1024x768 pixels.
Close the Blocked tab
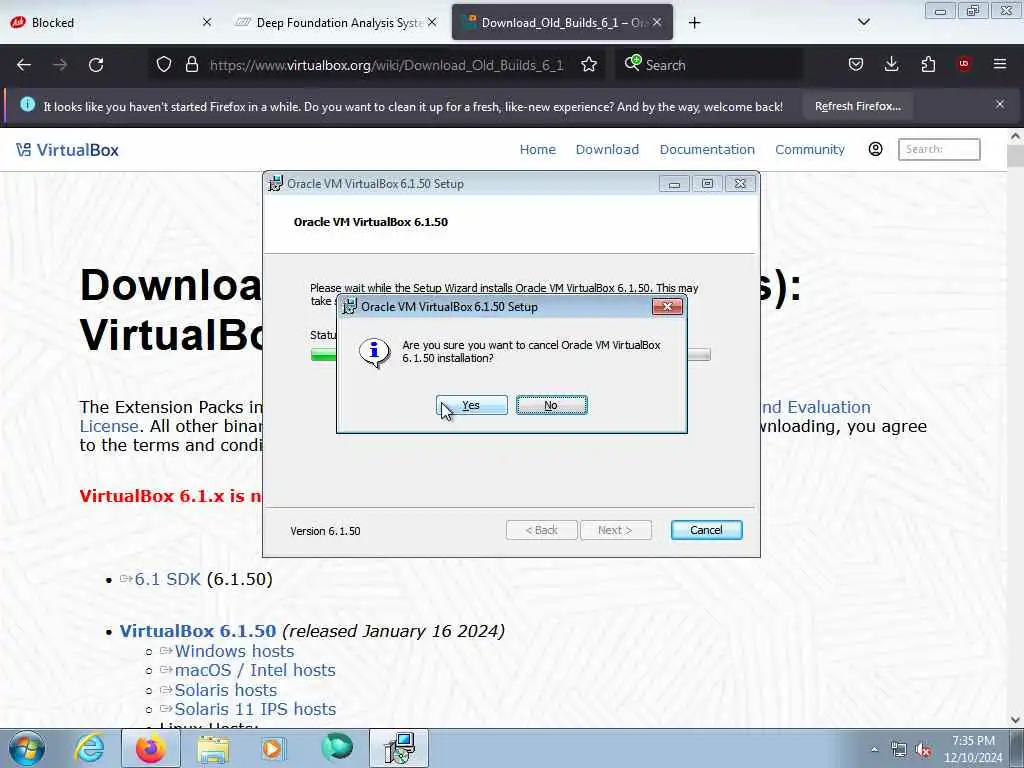pyautogui.click(x=207, y=23)
